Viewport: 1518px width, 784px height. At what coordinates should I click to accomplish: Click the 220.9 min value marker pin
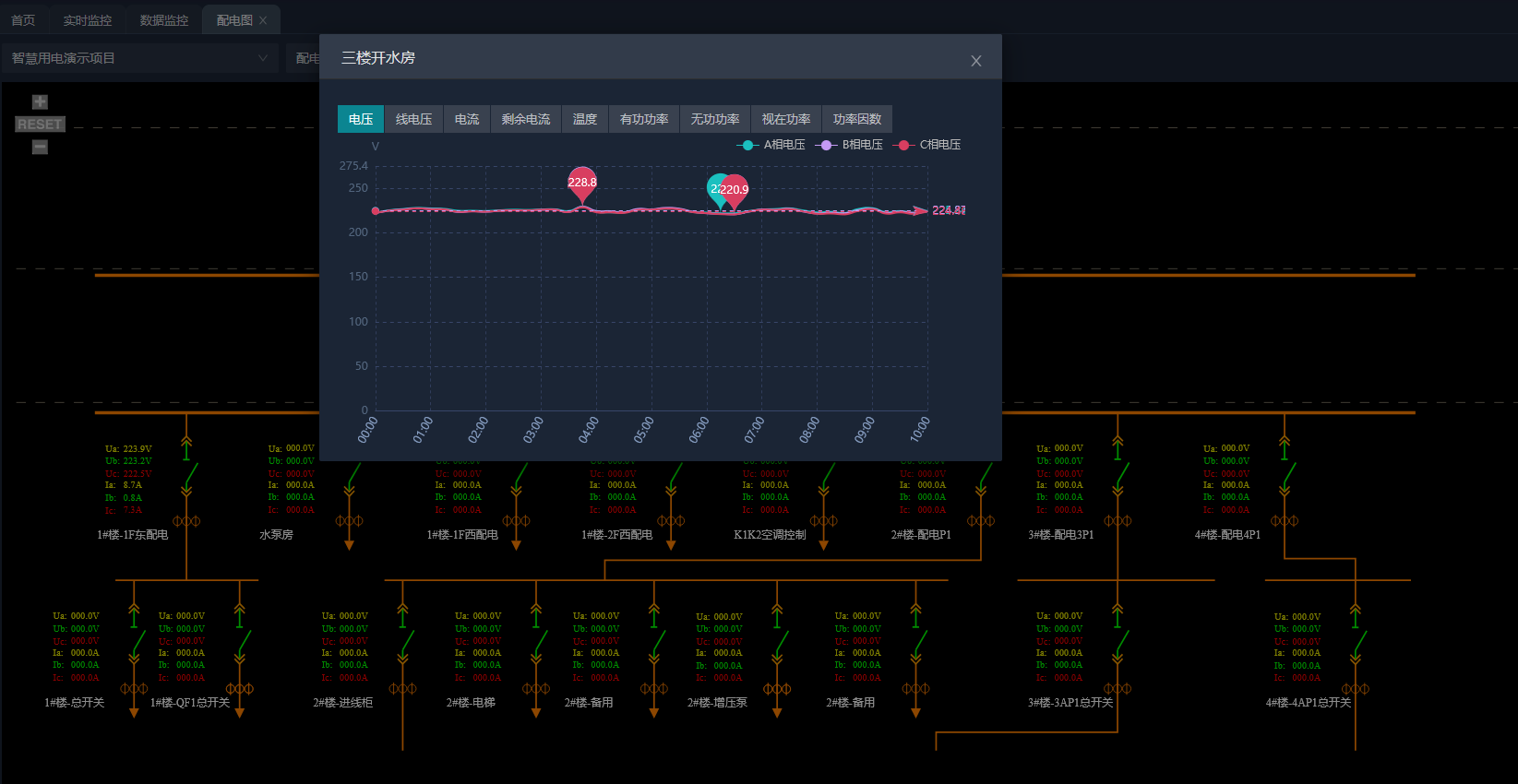[x=735, y=191]
